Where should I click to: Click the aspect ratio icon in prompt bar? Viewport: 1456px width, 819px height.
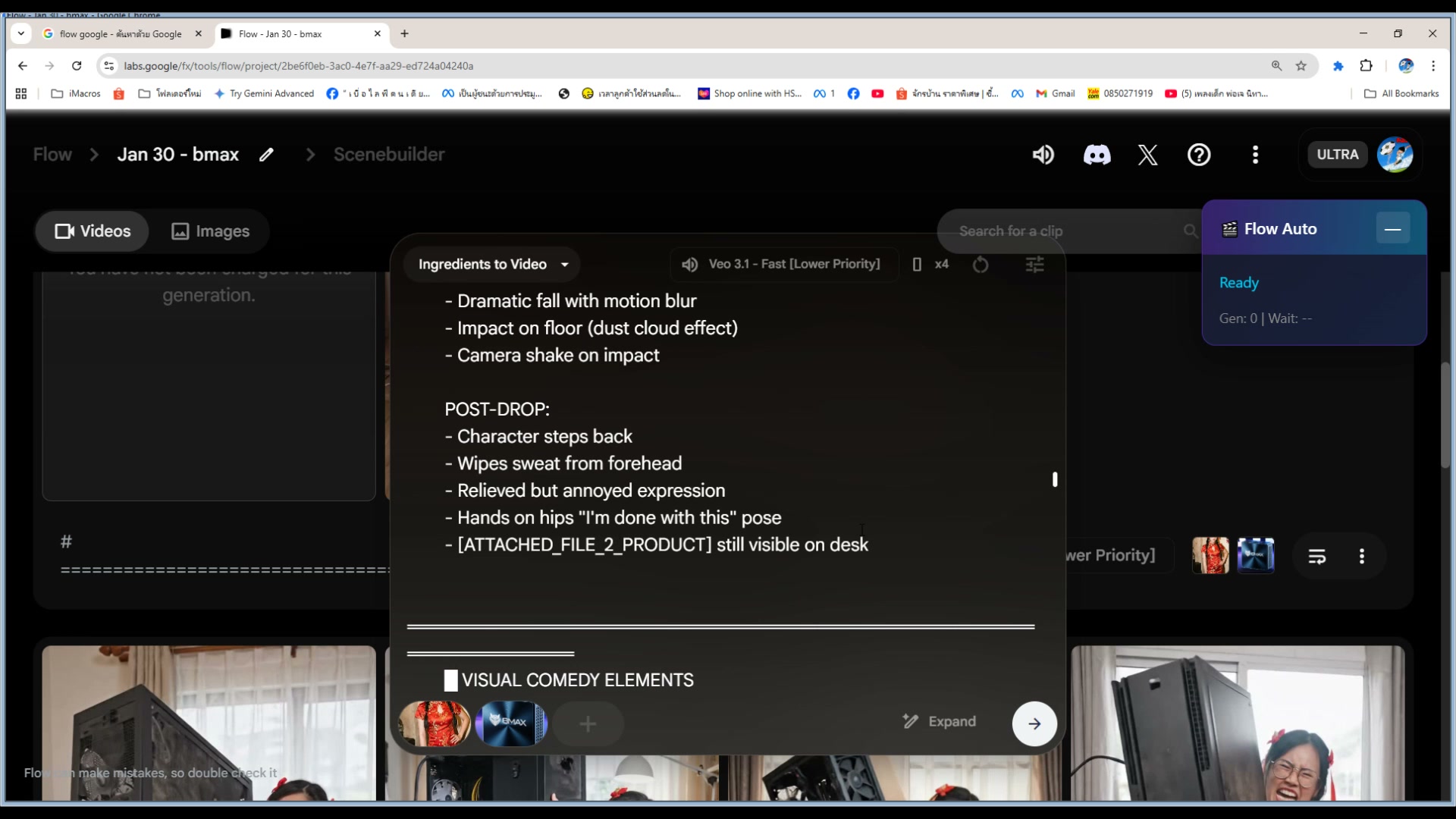point(917,264)
